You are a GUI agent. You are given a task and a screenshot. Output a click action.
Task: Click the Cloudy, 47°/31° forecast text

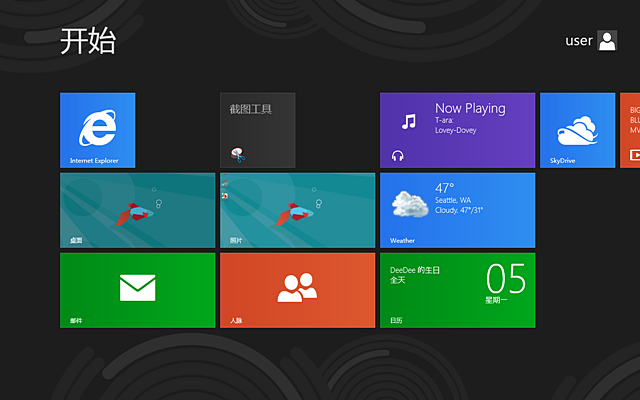pyautogui.click(x=459, y=210)
